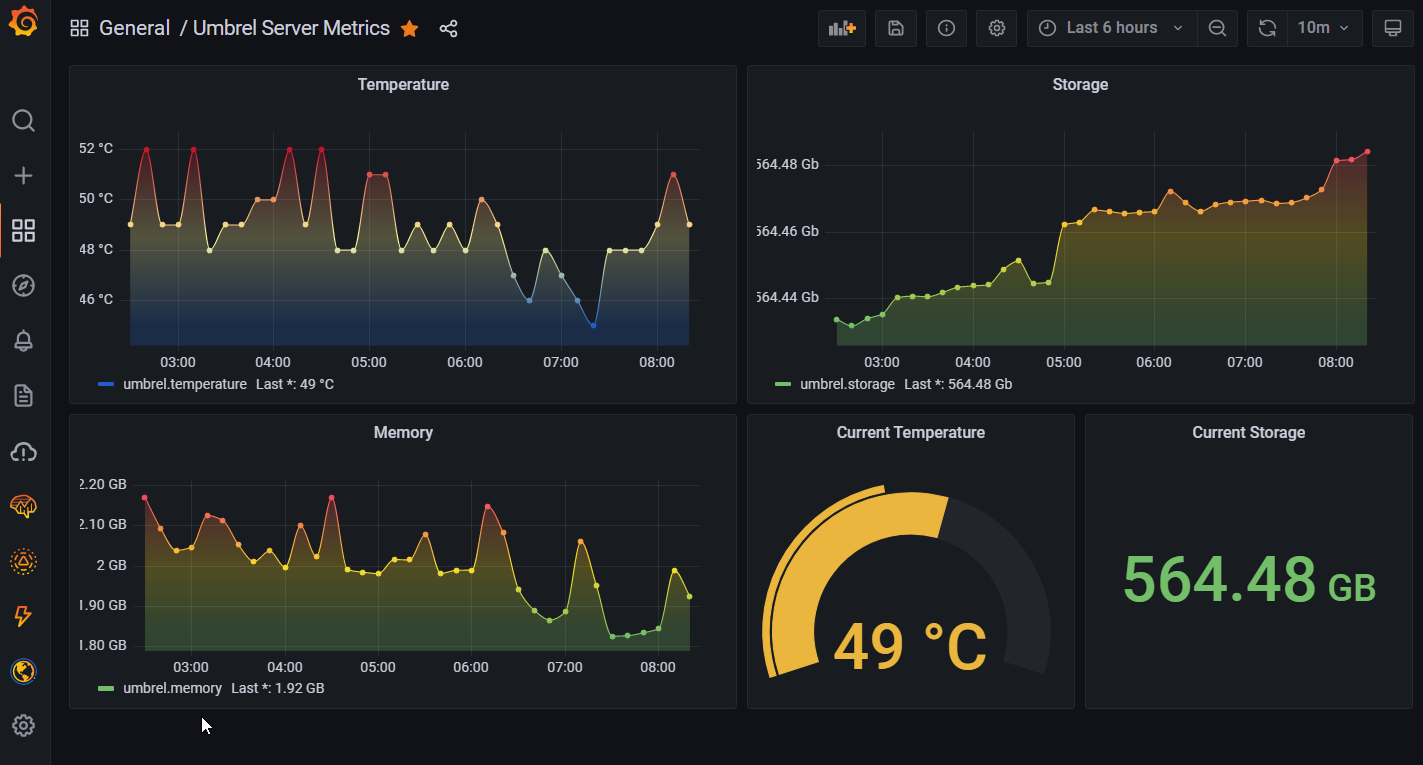Open the Configuration gear in sidebar
This screenshot has width=1423, height=765.
(24, 726)
